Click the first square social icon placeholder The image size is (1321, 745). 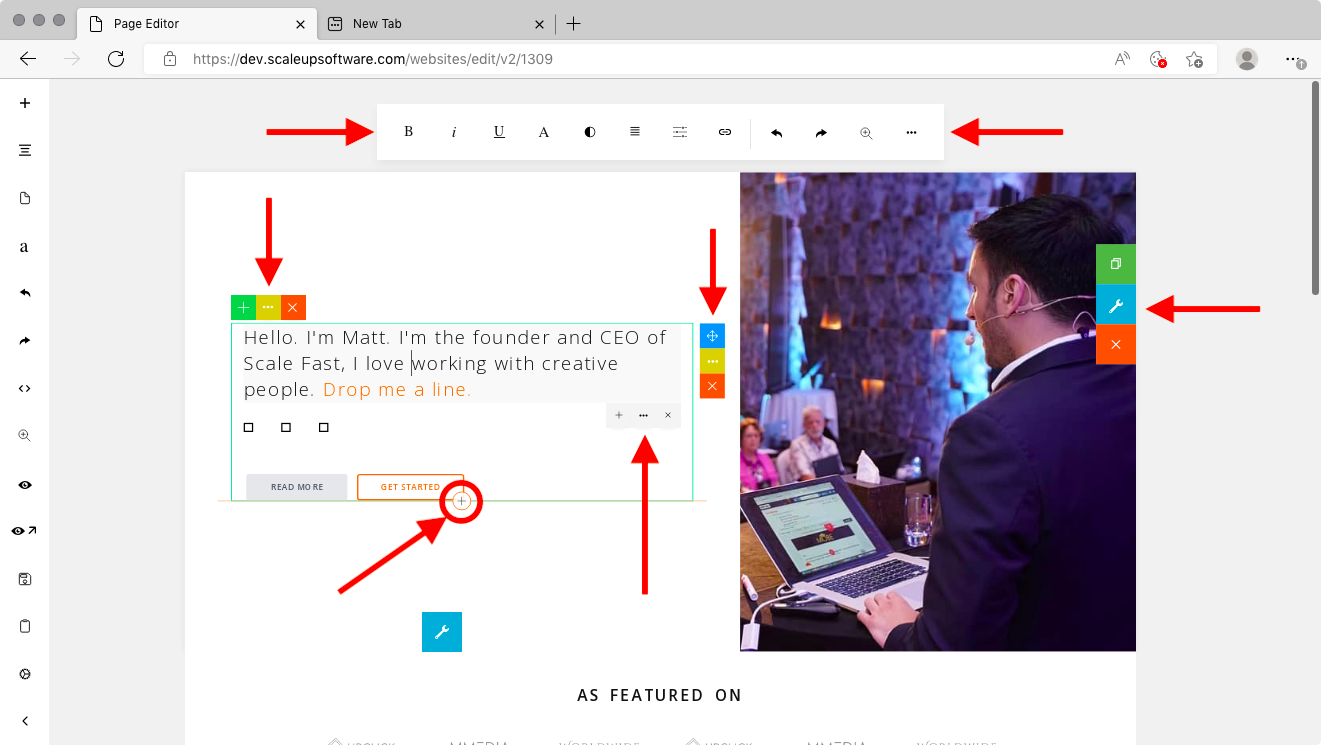249,428
